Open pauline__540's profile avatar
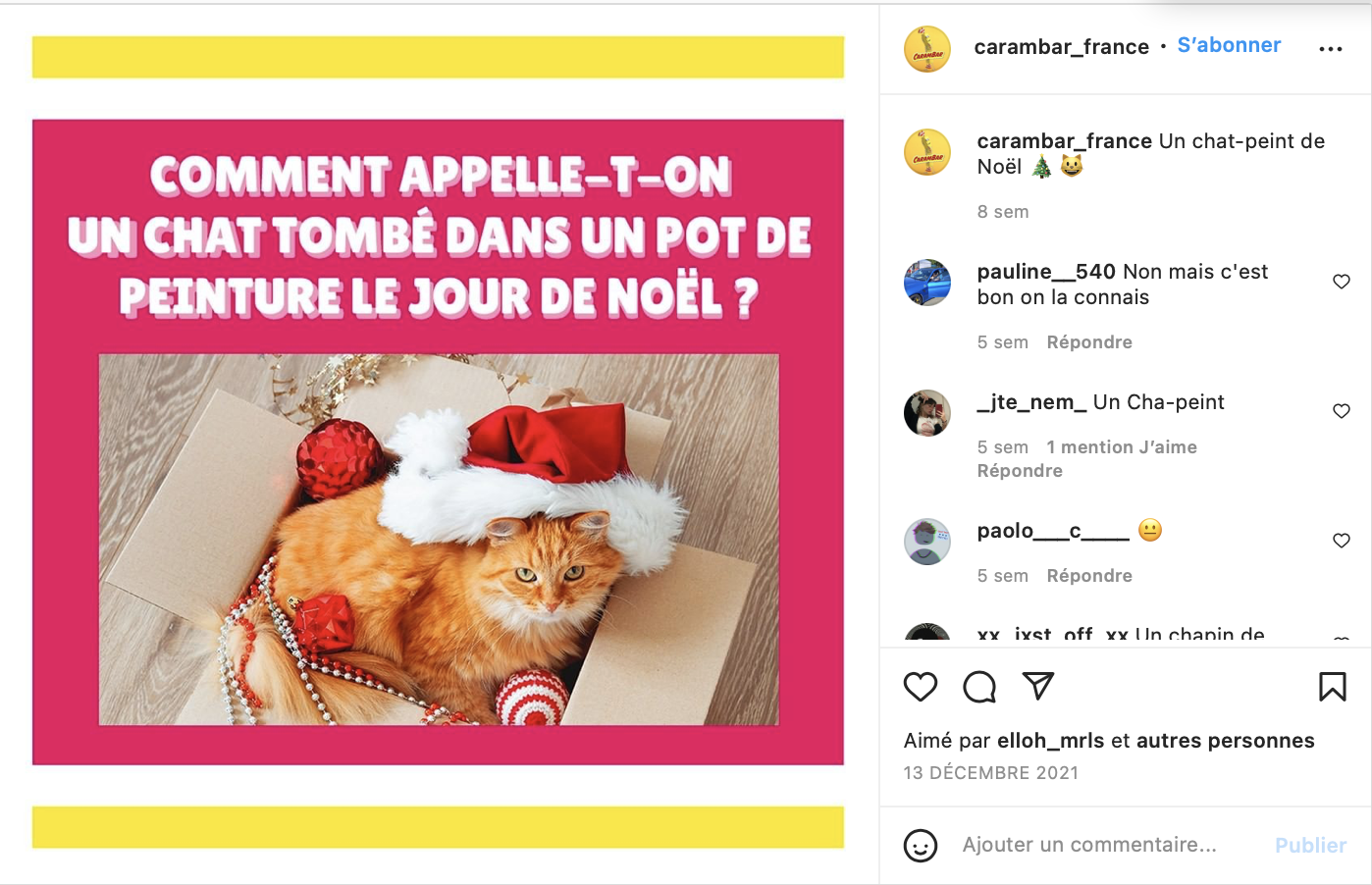Viewport: 1372px width, 885px height. point(927,283)
